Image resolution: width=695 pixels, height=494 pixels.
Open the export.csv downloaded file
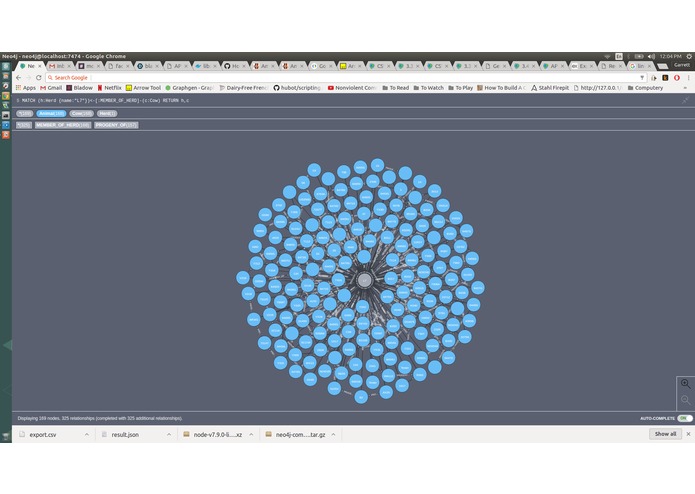click(43, 435)
